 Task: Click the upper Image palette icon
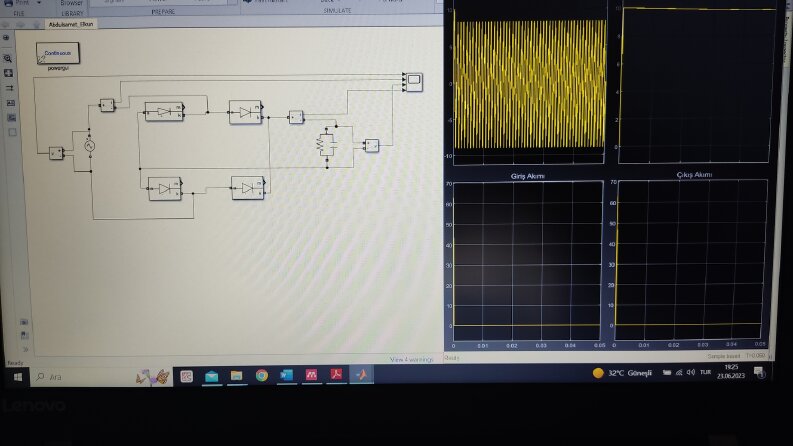coord(11,103)
